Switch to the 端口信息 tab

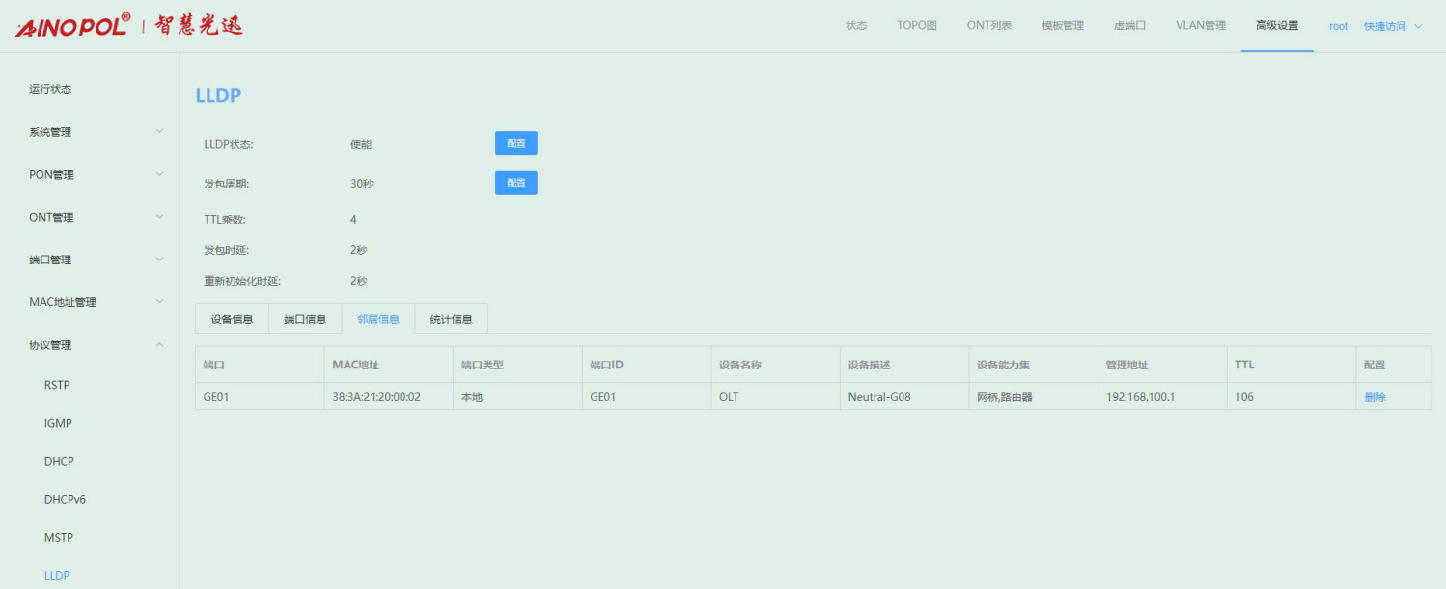point(305,319)
